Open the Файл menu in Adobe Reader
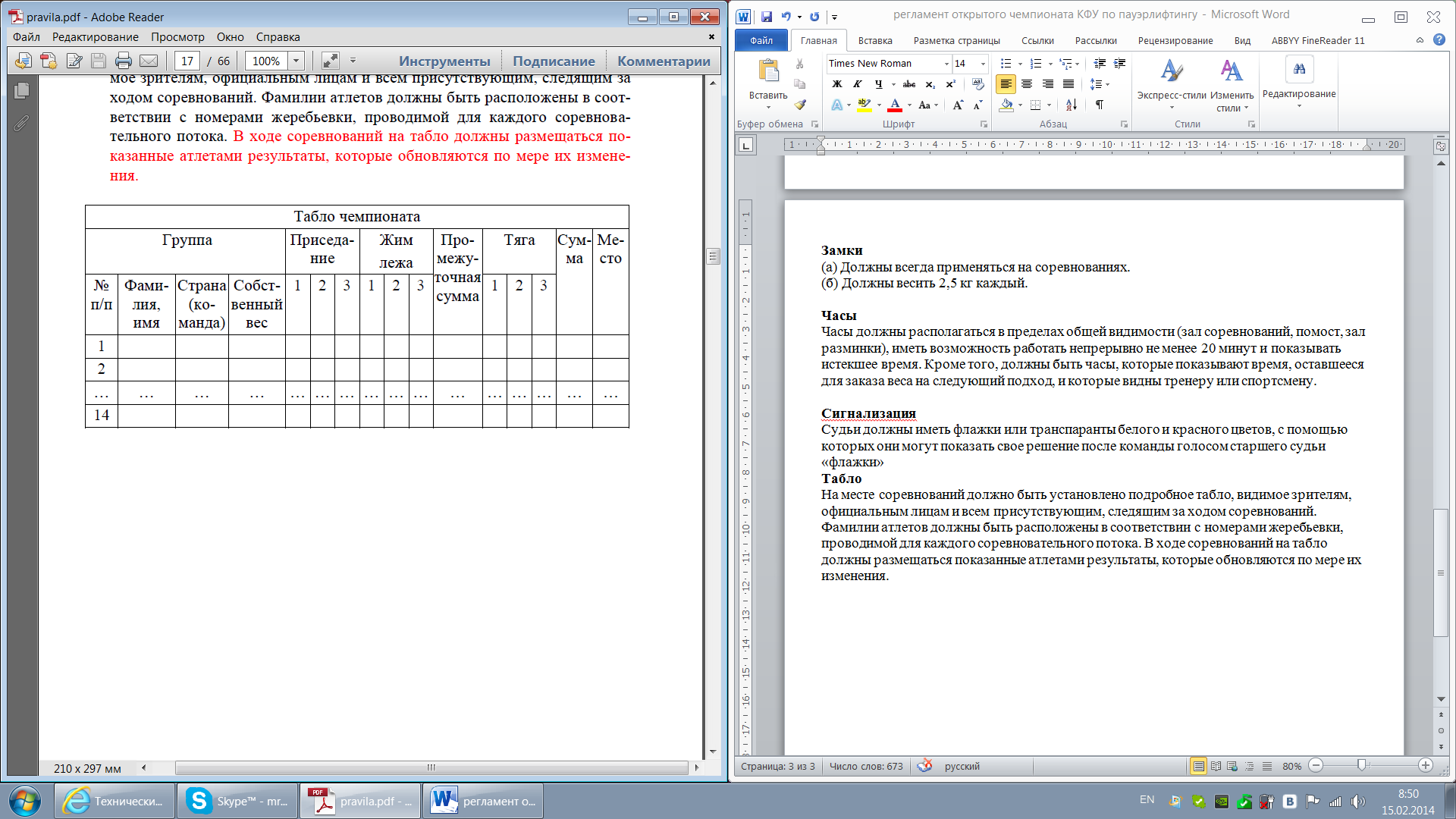 point(27,37)
